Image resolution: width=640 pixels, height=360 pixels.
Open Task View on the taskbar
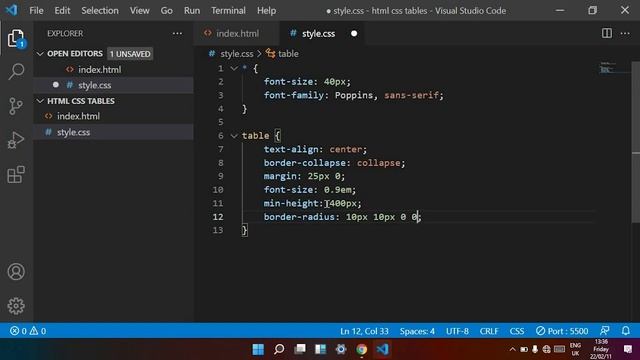[300, 349]
